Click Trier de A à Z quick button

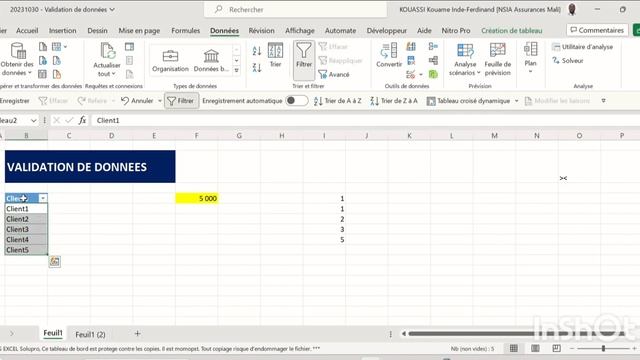(x=338, y=100)
